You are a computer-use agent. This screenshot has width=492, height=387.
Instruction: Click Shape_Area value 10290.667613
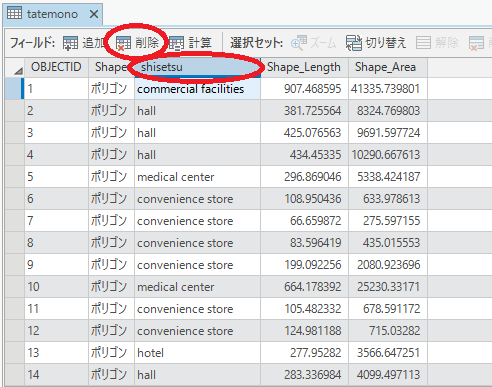388,155
